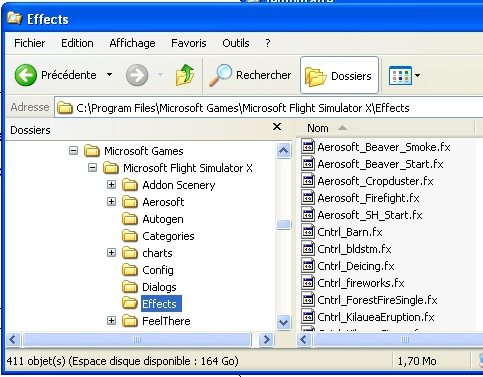Click the folder icon in address bar

pyautogui.click(x=65, y=108)
